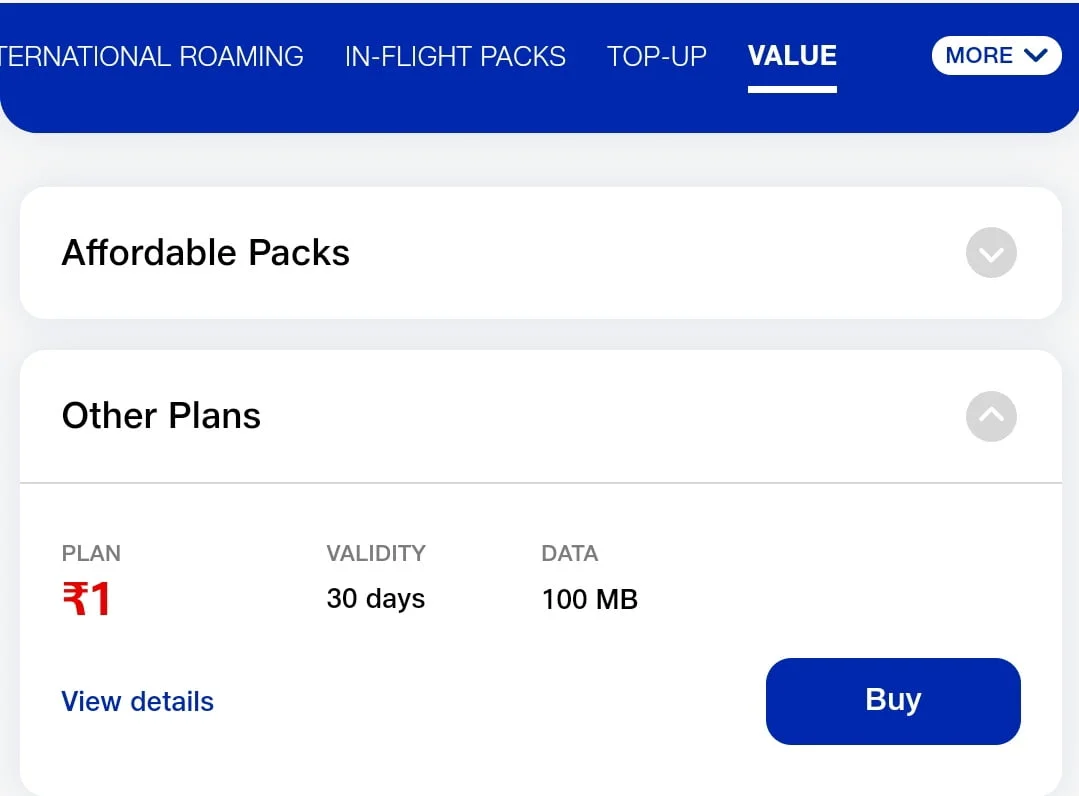The width and height of the screenshot is (1079, 796).
Task: Select the 100 MB data value
Action: 590,599
